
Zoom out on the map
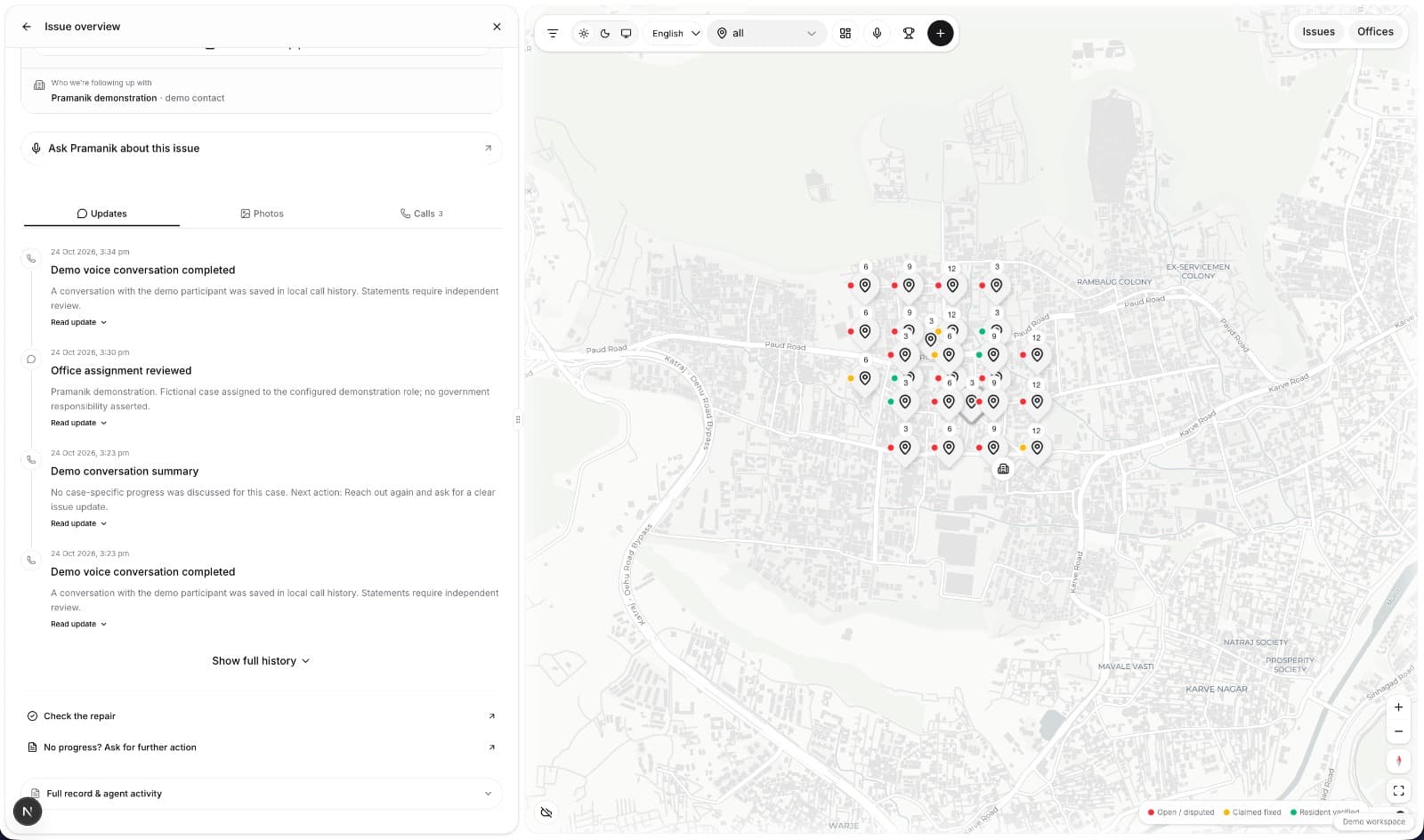(1398, 731)
